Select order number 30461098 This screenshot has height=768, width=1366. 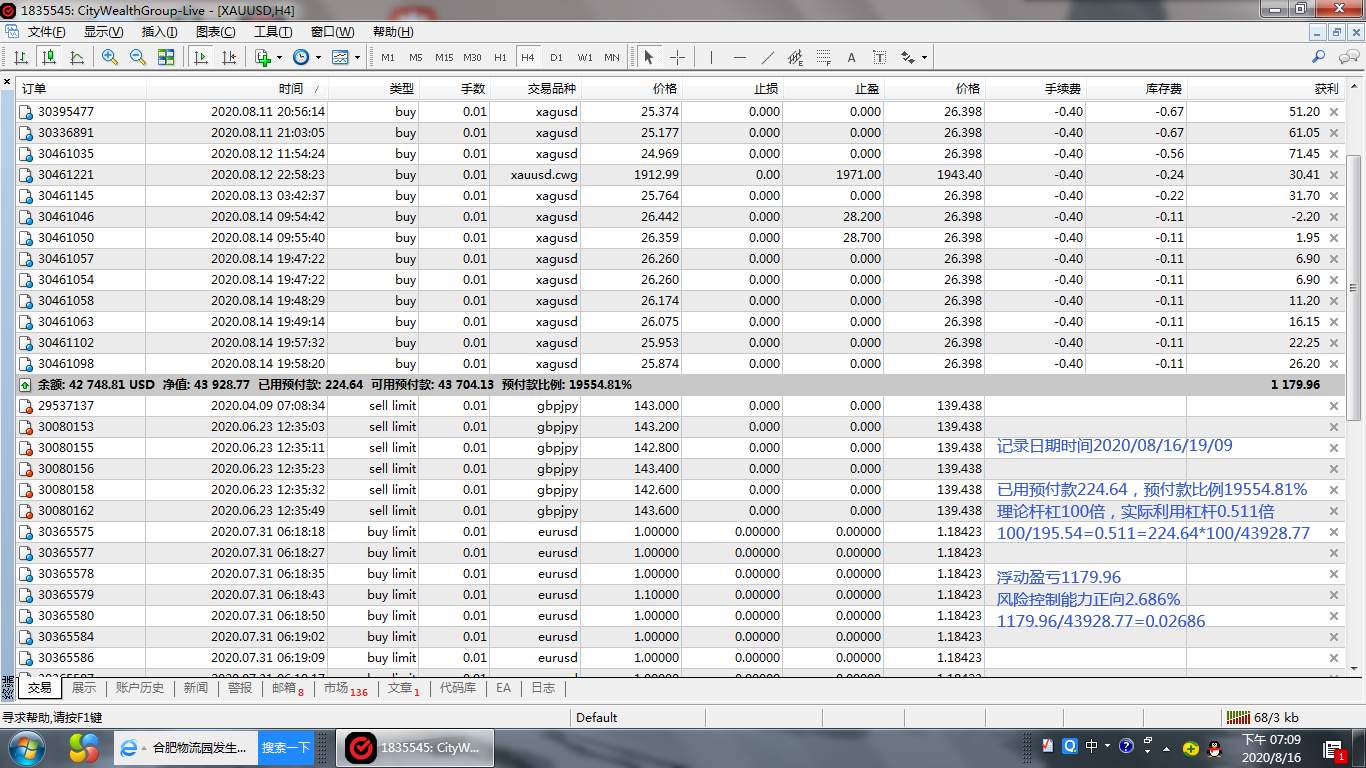click(x=66, y=364)
